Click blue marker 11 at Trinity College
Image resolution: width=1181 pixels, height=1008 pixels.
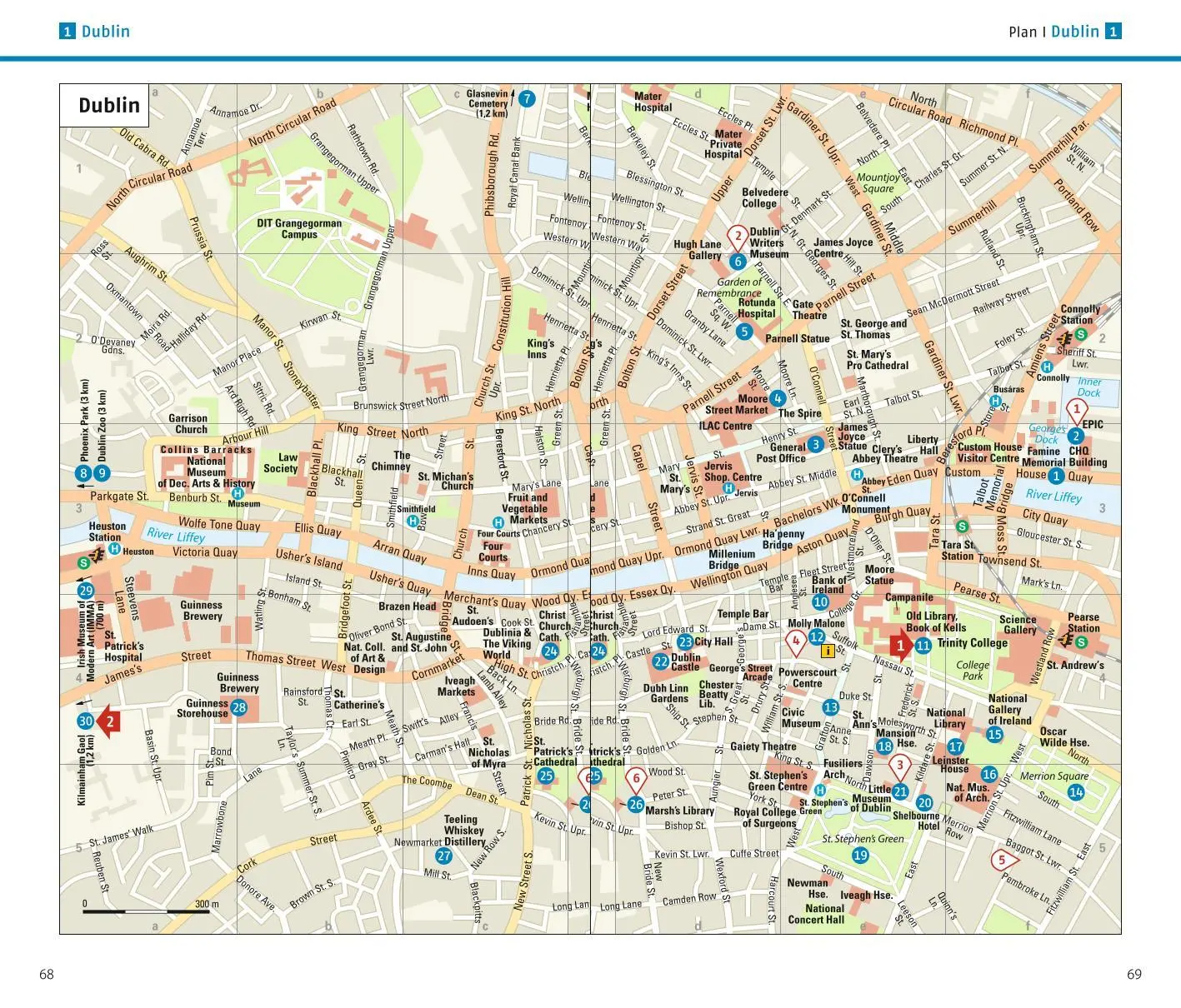(x=923, y=645)
